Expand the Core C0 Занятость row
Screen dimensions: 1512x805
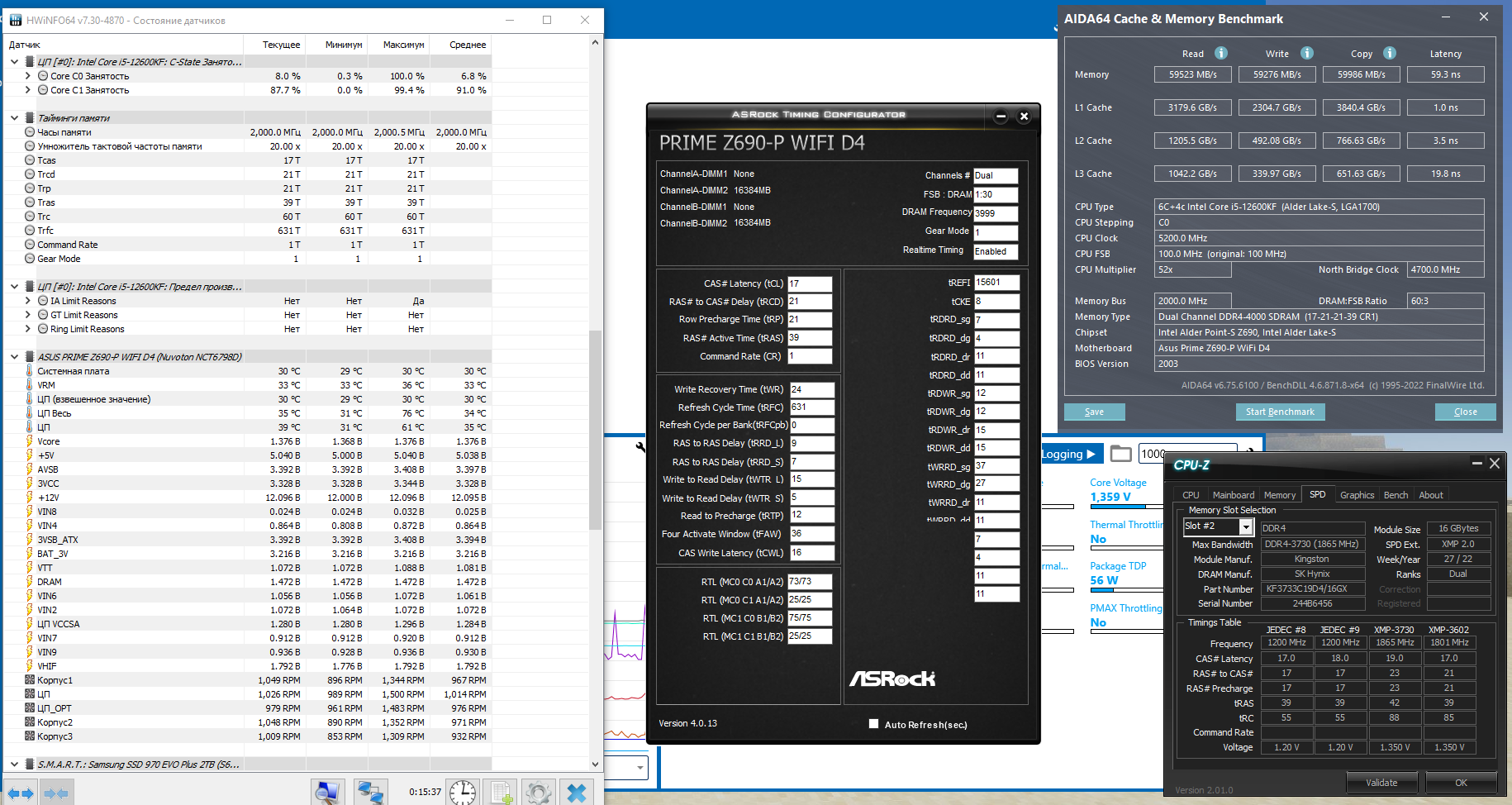coord(28,76)
